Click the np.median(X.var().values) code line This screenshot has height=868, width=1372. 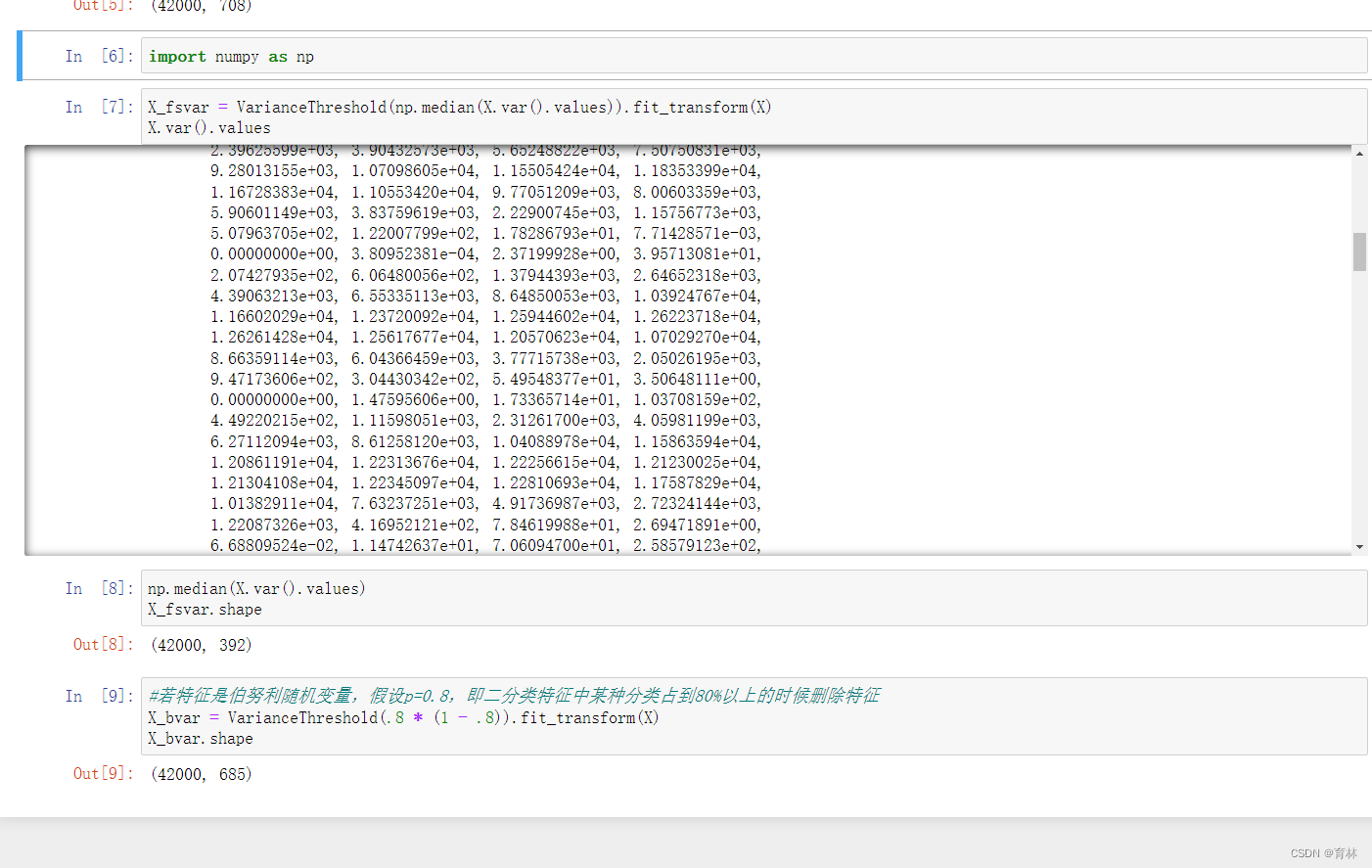pos(256,588)
